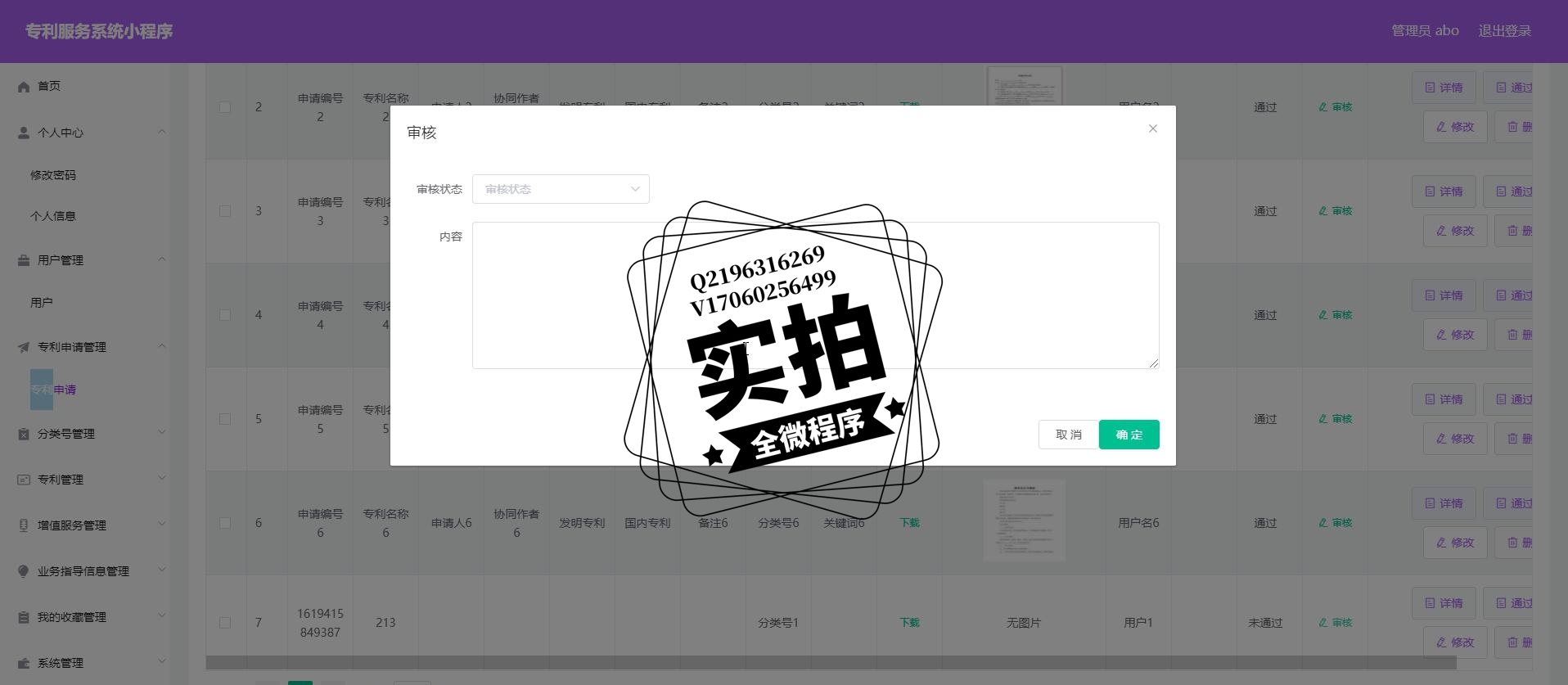
Task: Click 专利服务系统小程序 title
Action: point(99,31)
